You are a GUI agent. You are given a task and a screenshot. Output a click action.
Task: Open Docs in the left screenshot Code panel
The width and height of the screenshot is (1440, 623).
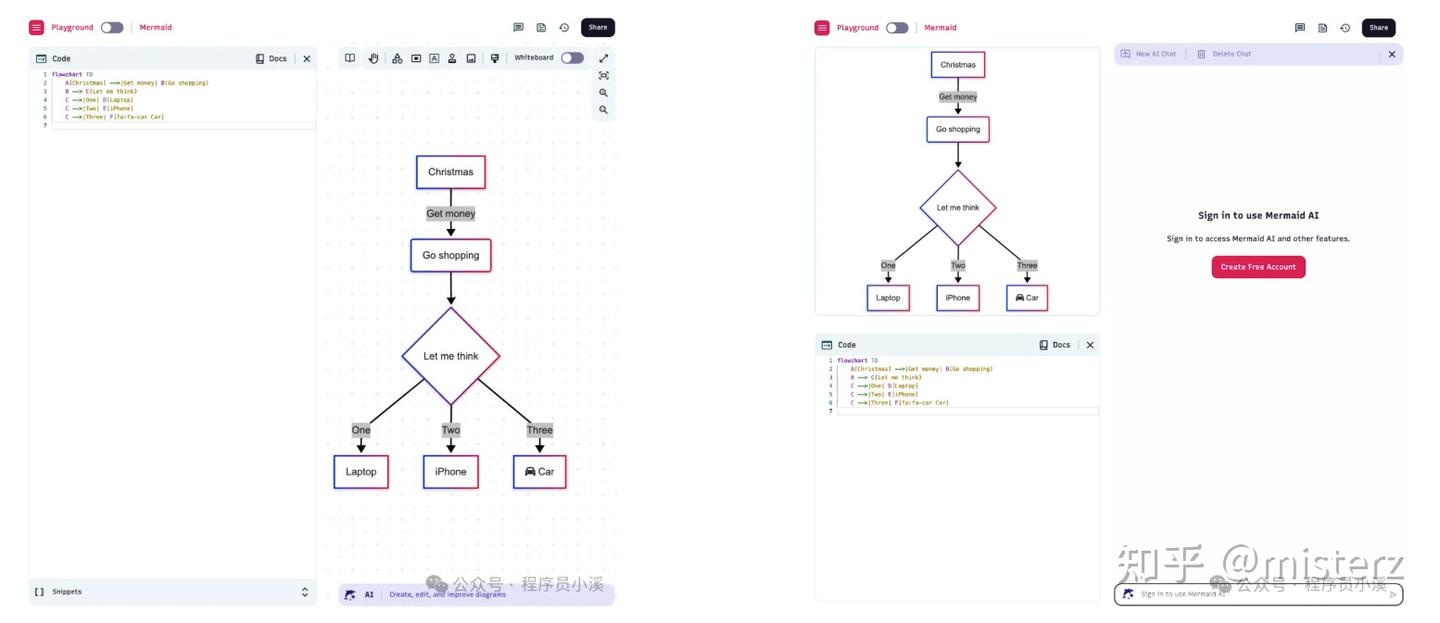click(271, 59)
